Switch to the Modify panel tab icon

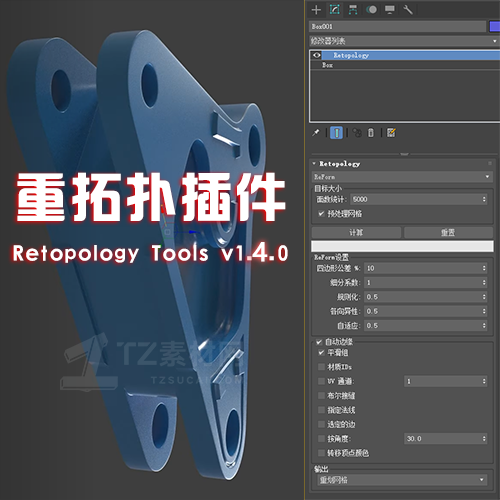(x=335, y=10)
